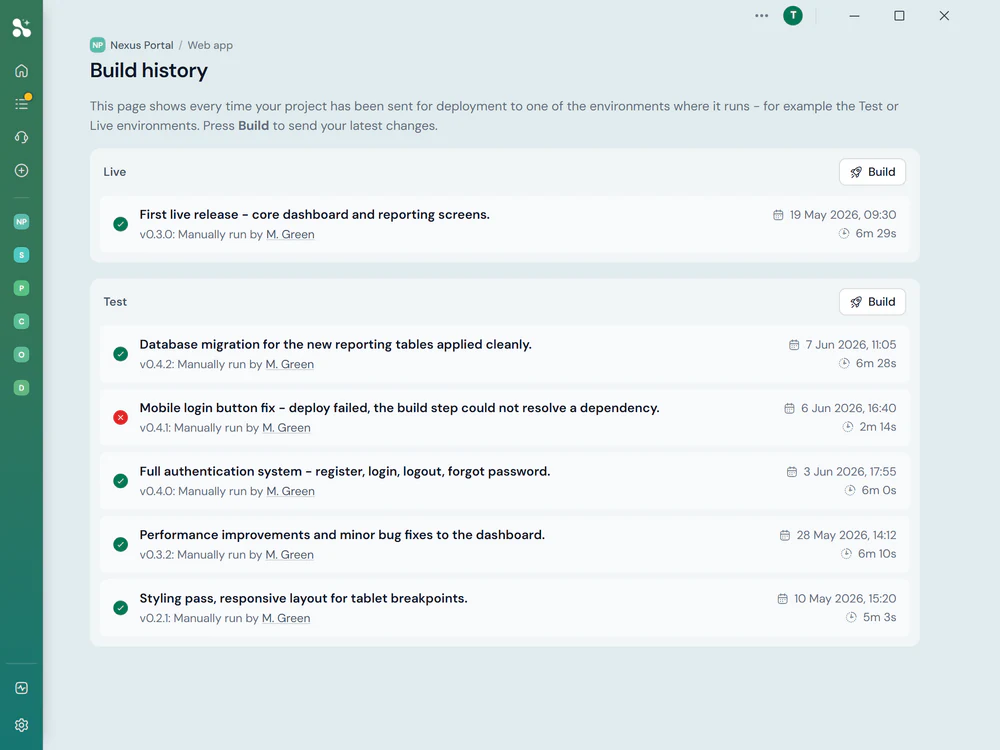Click the Build button for Test environment

[x=872, y=302]
